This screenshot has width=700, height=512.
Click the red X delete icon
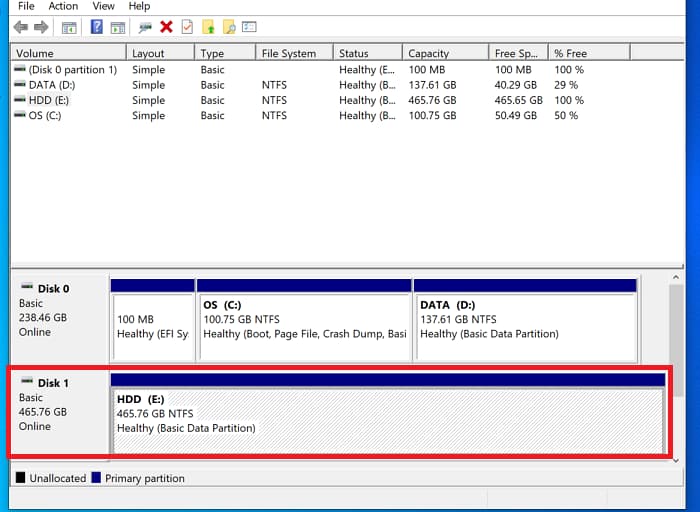point(166,27)
